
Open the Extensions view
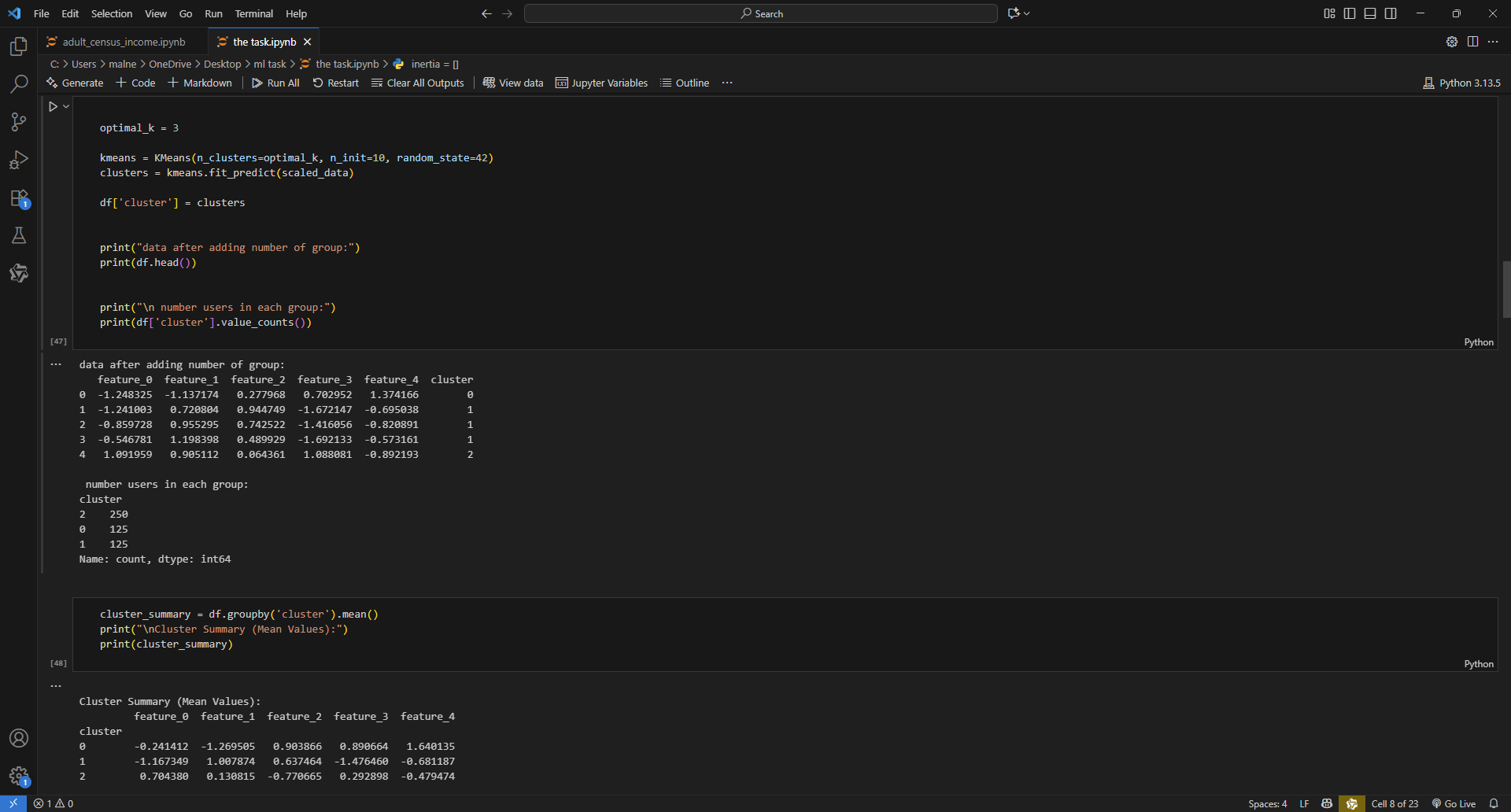tap(19, 198)
